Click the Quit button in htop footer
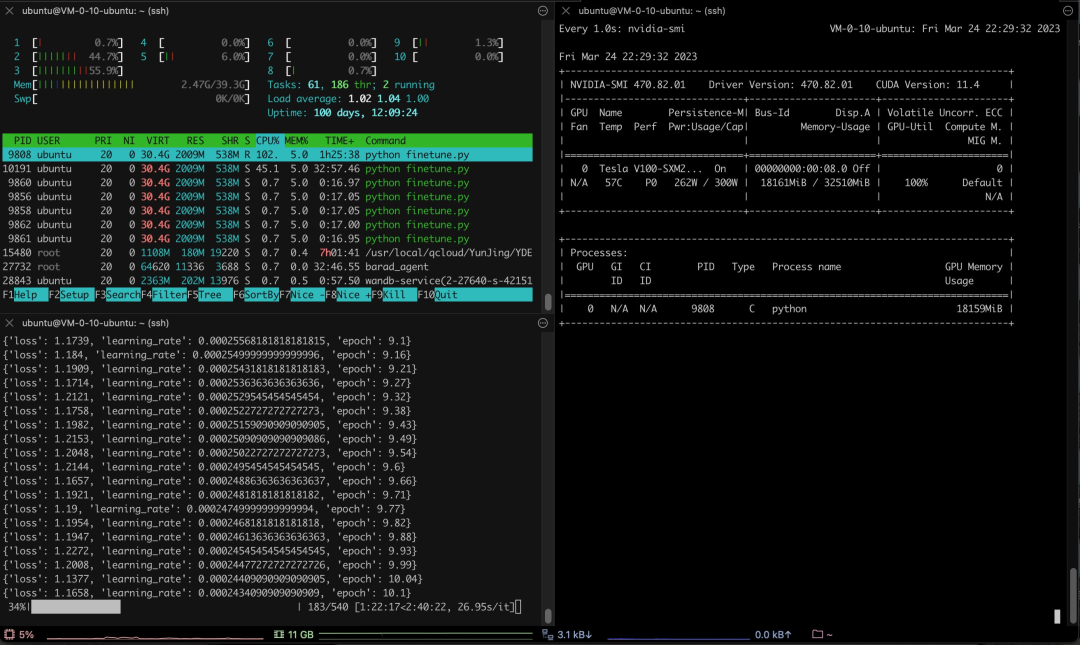 [x=445, y=295]
